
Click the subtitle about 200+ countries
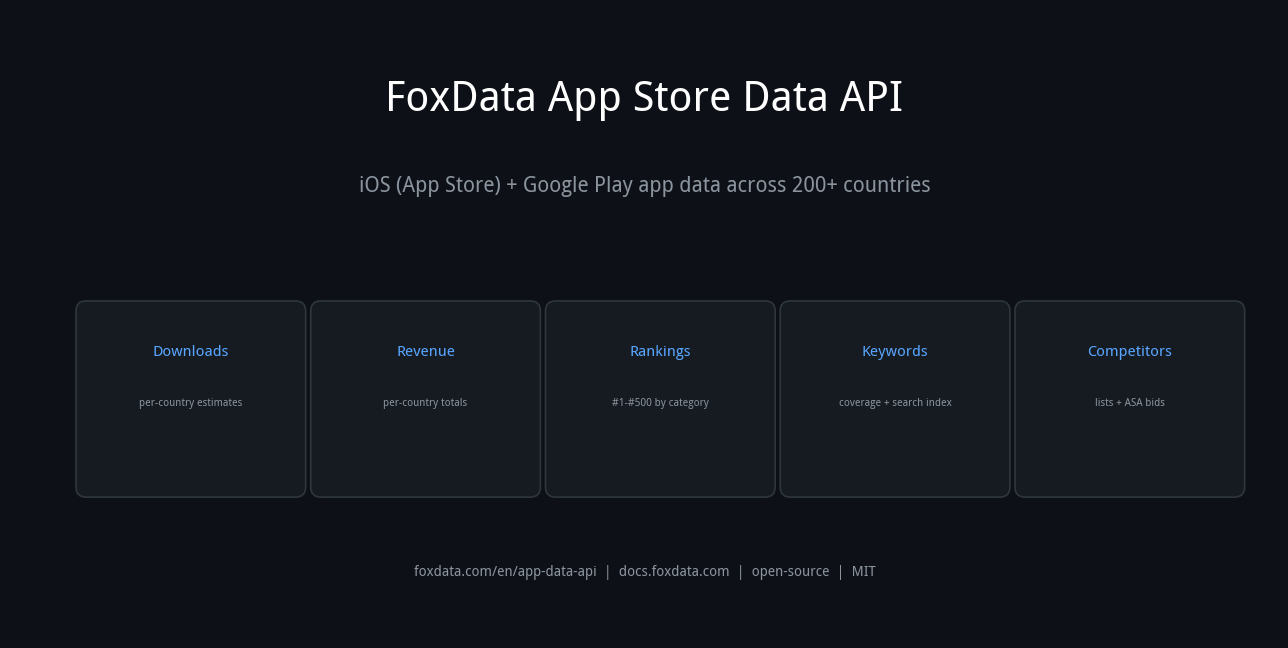tap(644, 185)
